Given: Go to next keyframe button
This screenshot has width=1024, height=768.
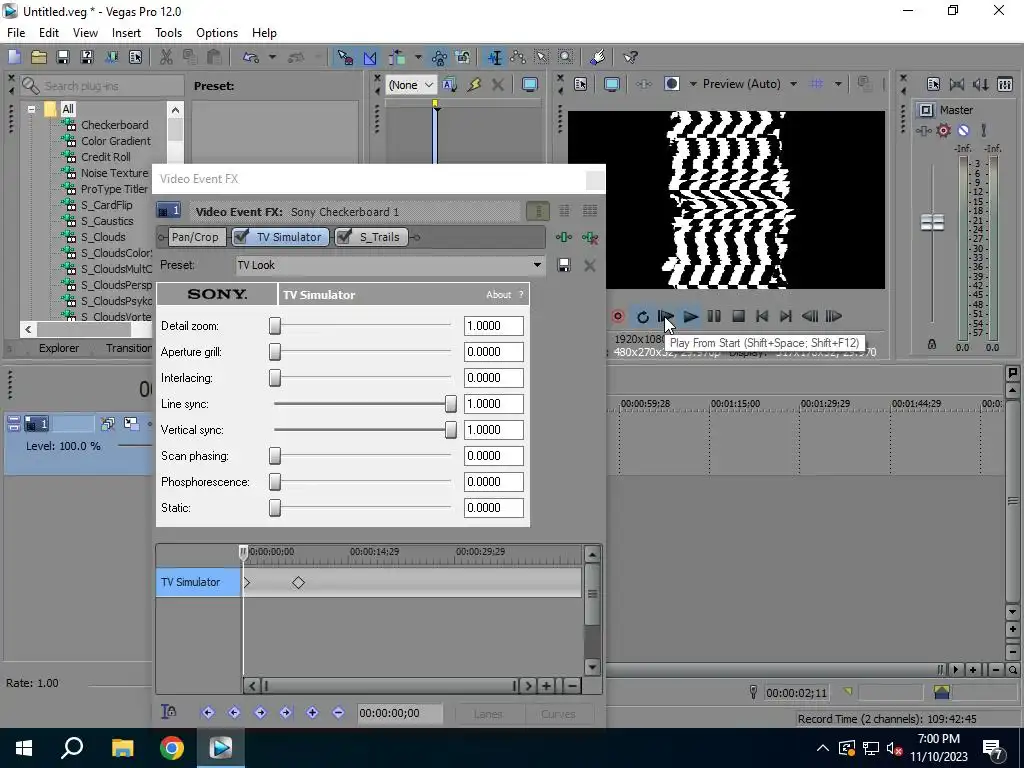Looking at the screenshot, I should pyautogui.click(x=260, y=713).
